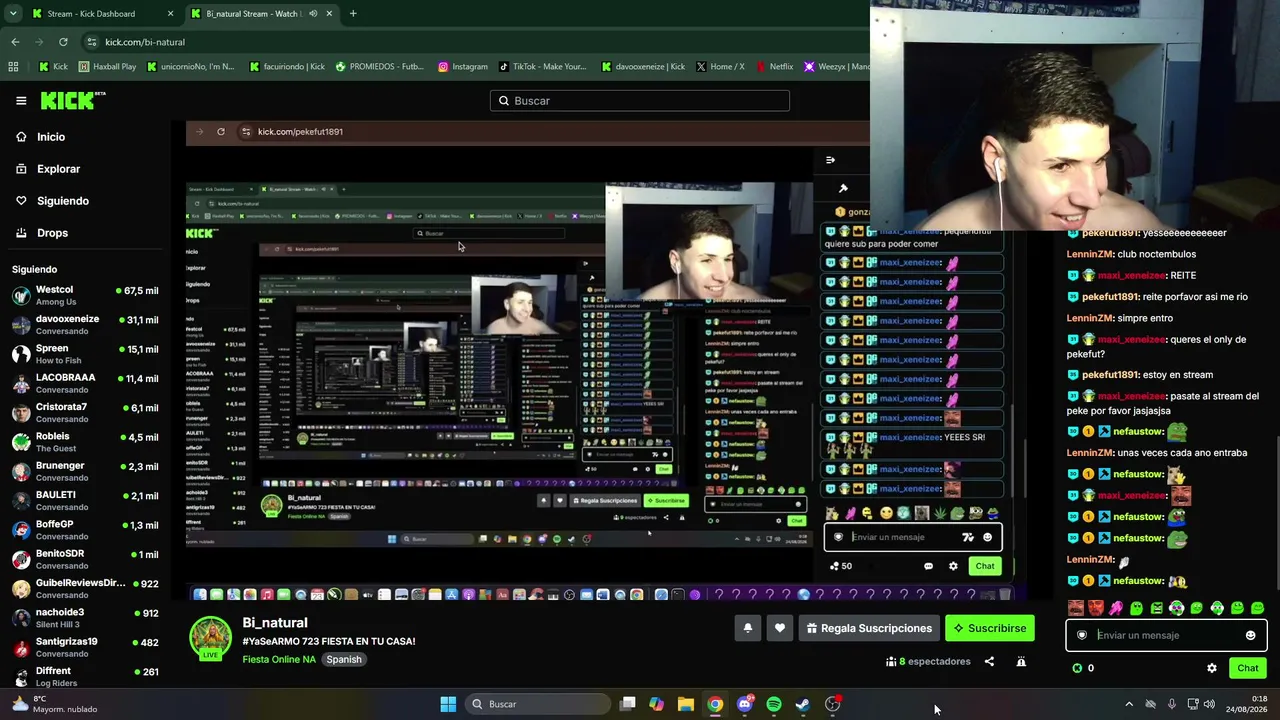Viewport: 1280px width, 720px height.
Task: Open BoffeGP channel in sidebar
Action: point(86,530)
